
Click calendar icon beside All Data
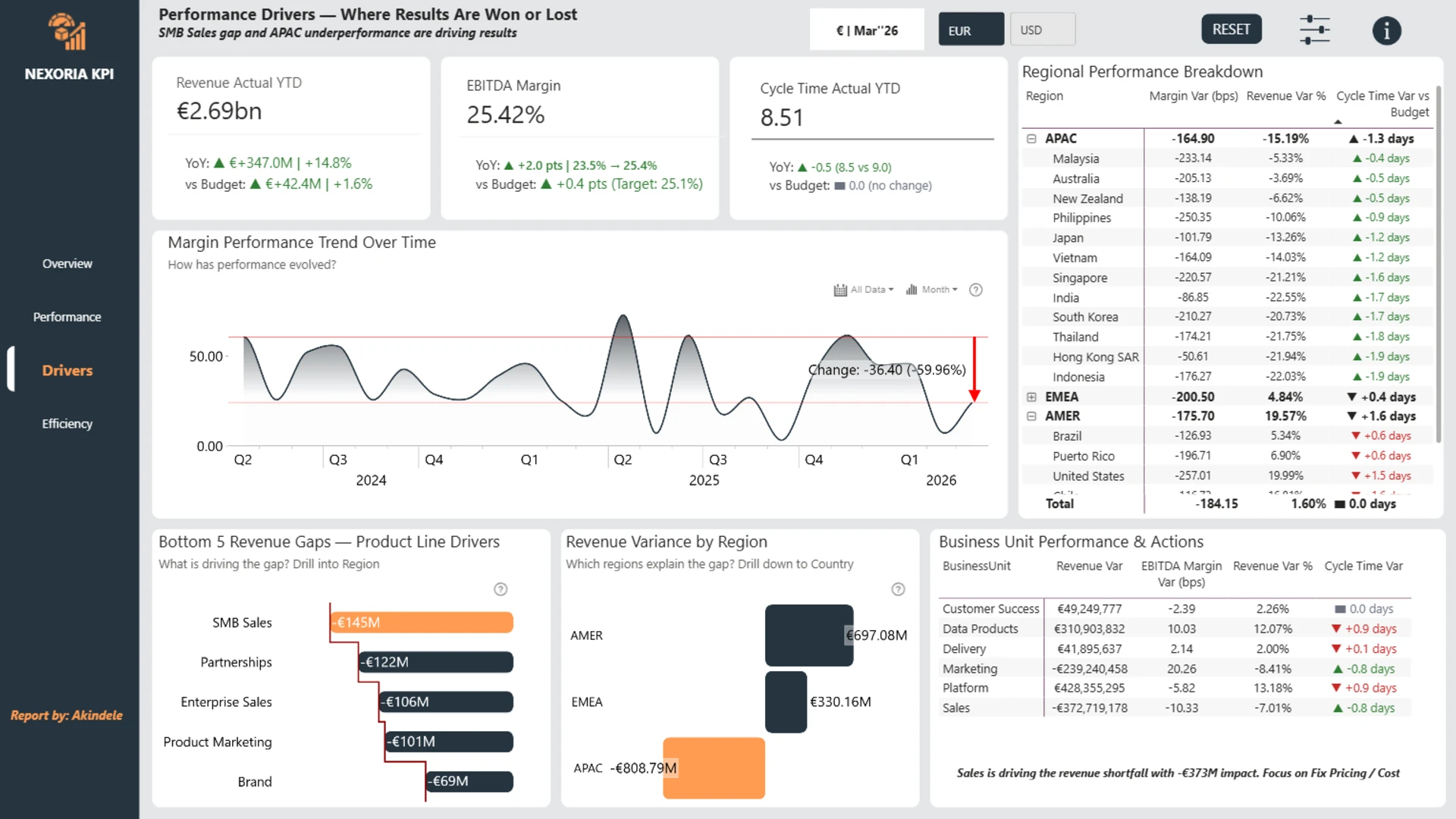[840, 290]
